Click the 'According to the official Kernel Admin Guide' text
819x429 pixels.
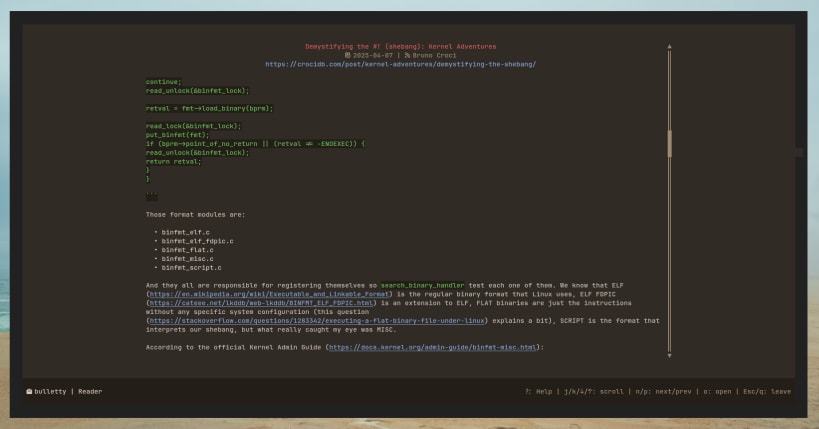point(233,347)
